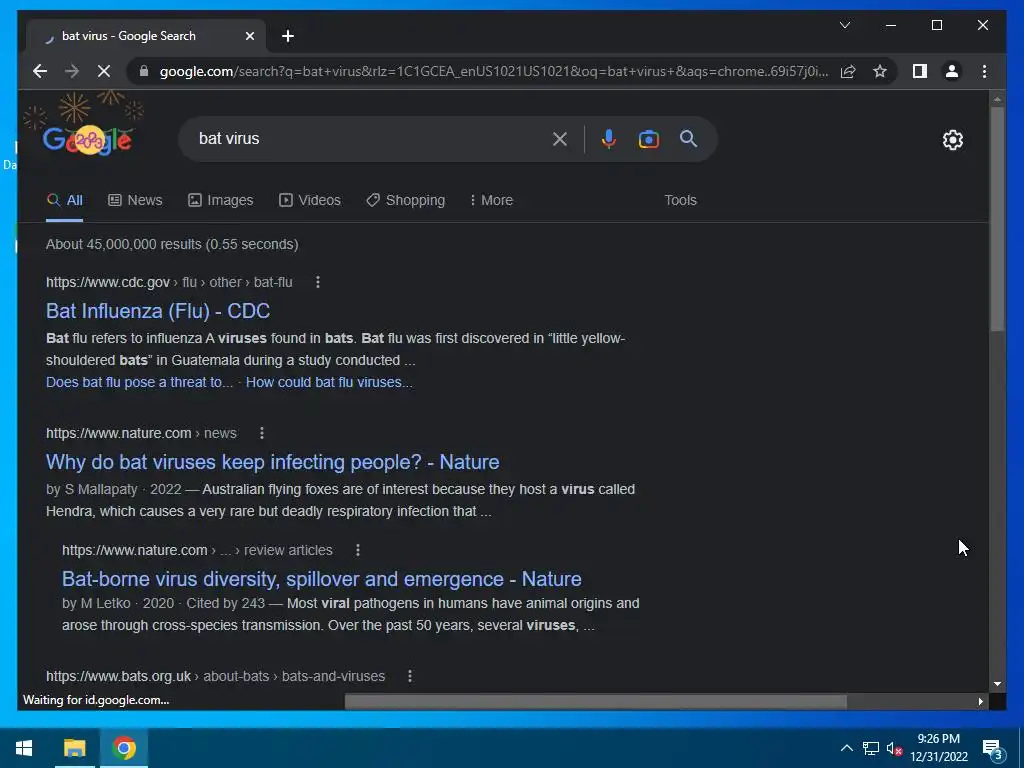Click the scroll up arrow
The image size is (1024, 768).
(997, 99)
